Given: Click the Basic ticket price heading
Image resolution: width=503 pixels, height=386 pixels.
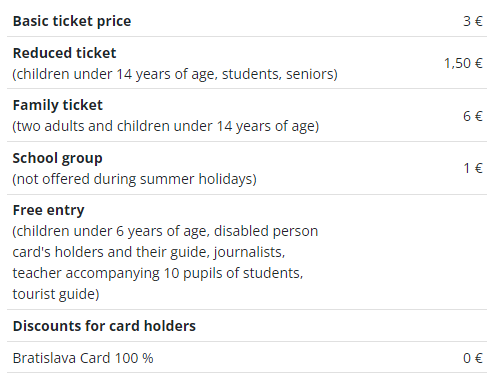Looking at the screenshot, I should [x=72, y=21].
